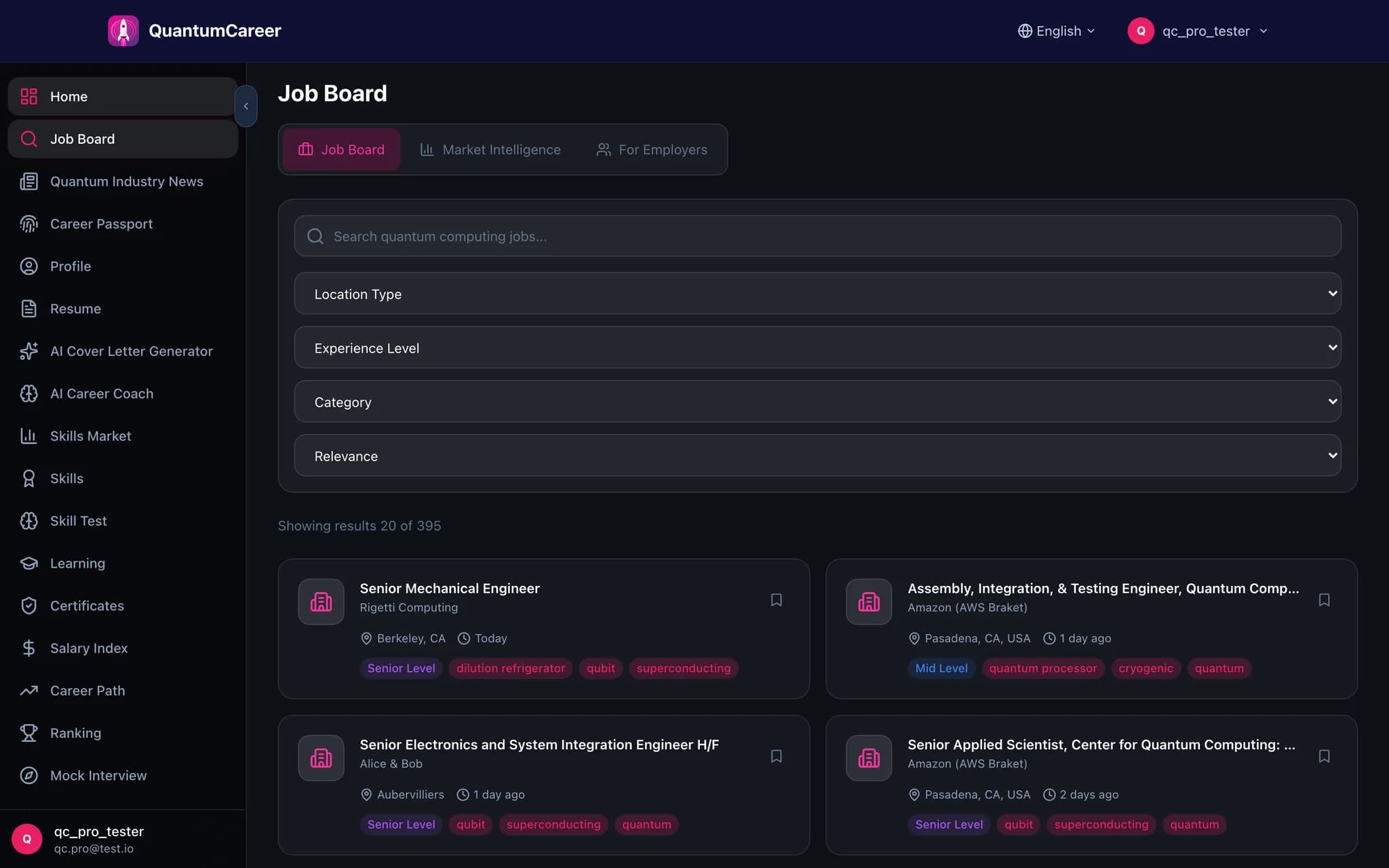Expand the Location Type dropdown

(x=817, y=294)
